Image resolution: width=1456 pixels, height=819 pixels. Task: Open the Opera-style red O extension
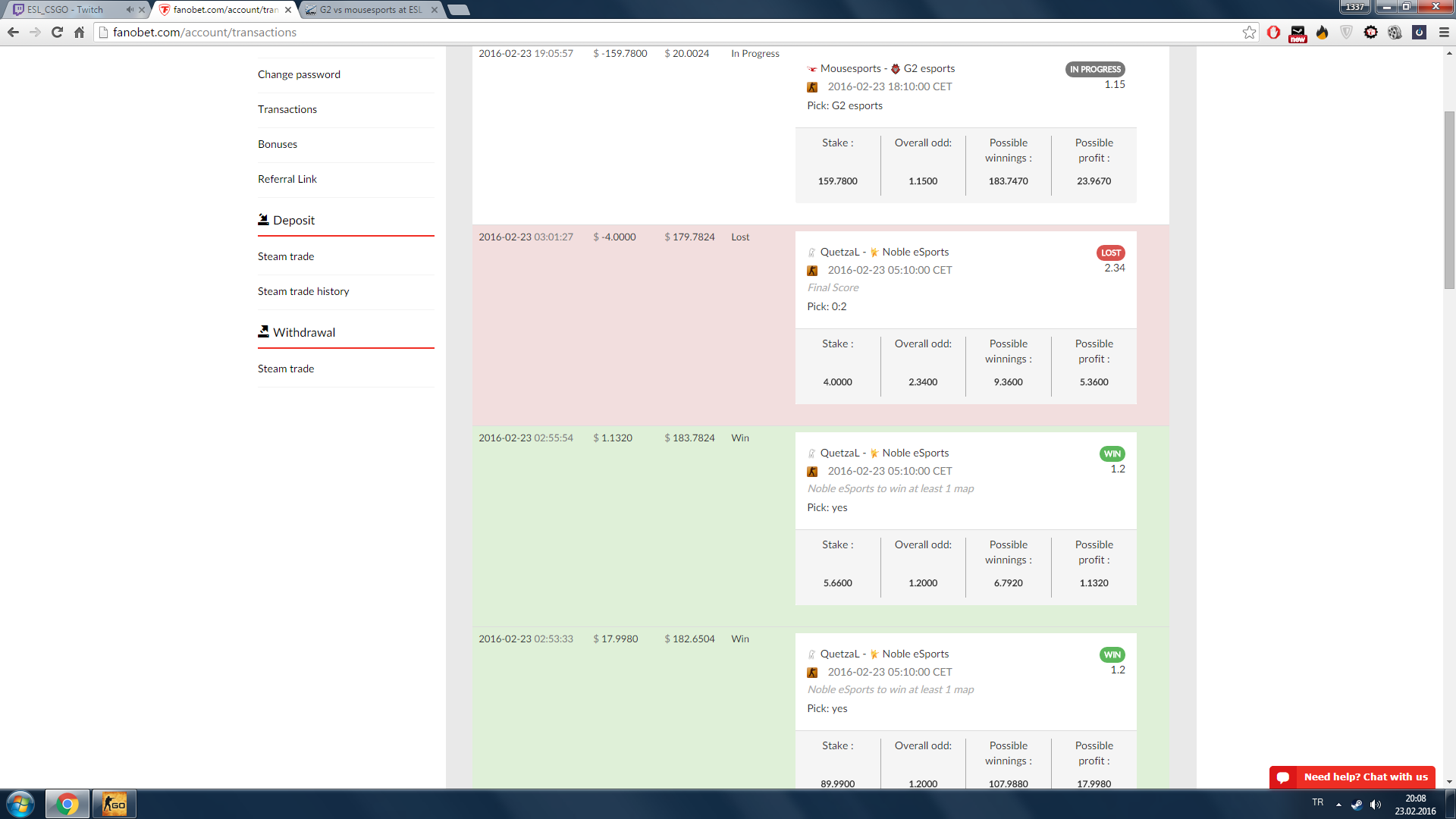coord(1273,32)
